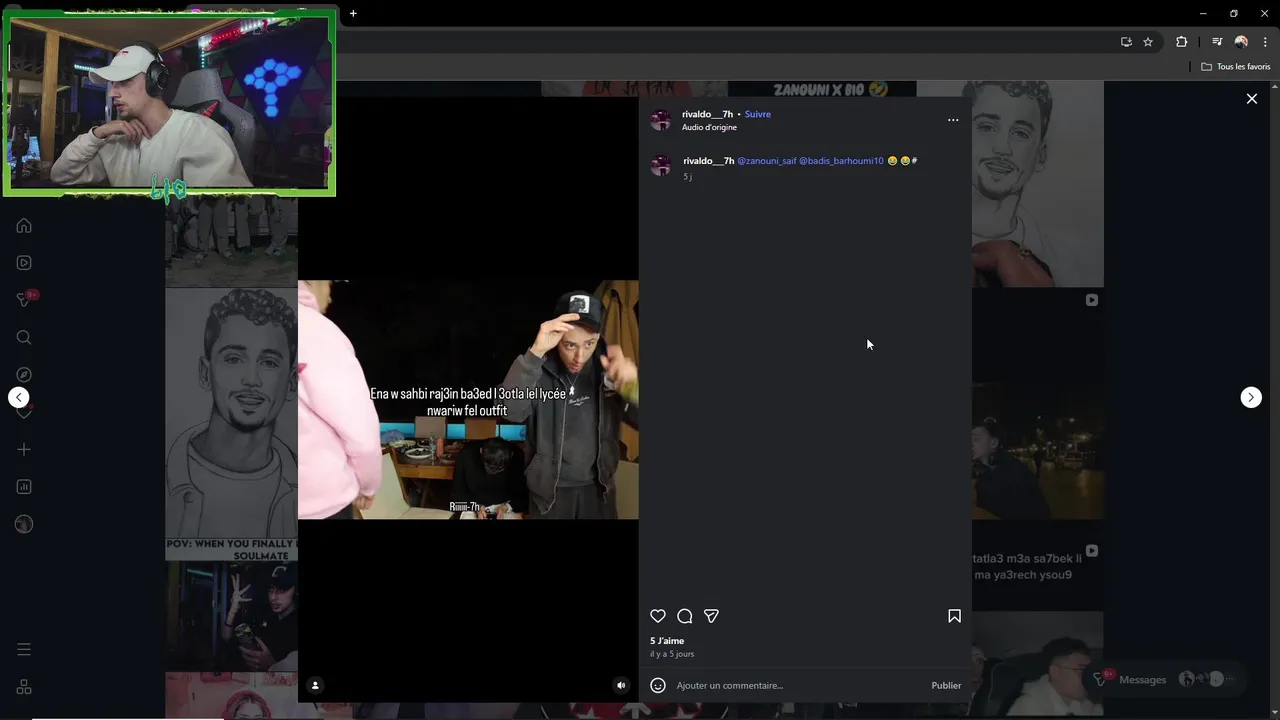Open the Tous les favoris bookmarks folder
The height and width of the screenshot is (720, 1280).
1236,67
